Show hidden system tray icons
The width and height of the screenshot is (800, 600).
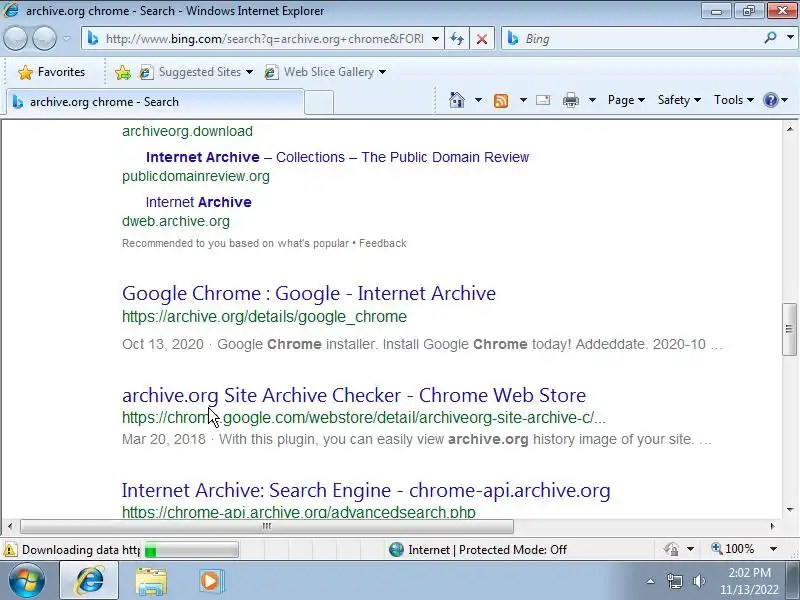coord(651,581)
